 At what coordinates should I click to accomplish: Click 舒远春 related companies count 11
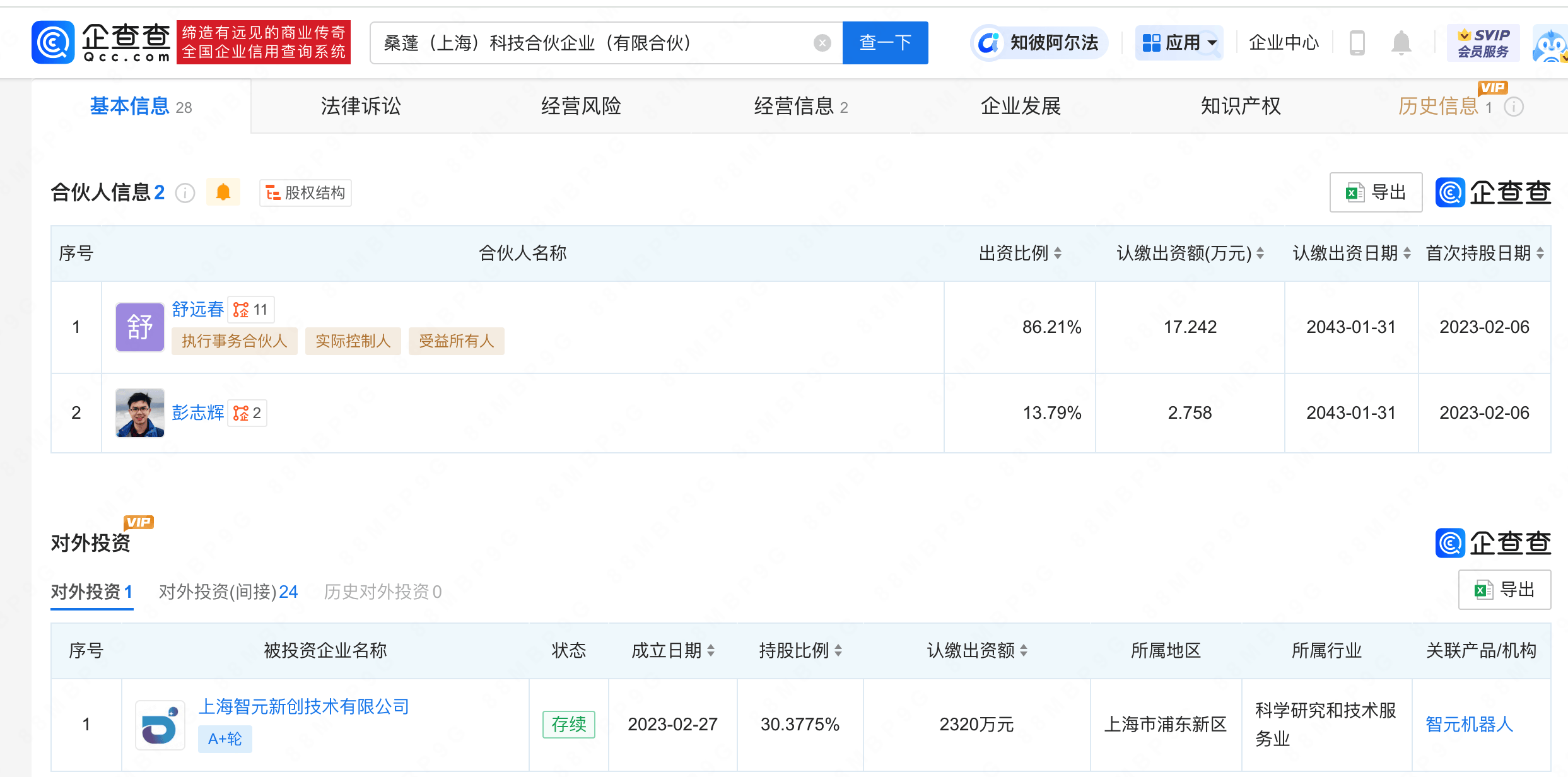(250, 310)
